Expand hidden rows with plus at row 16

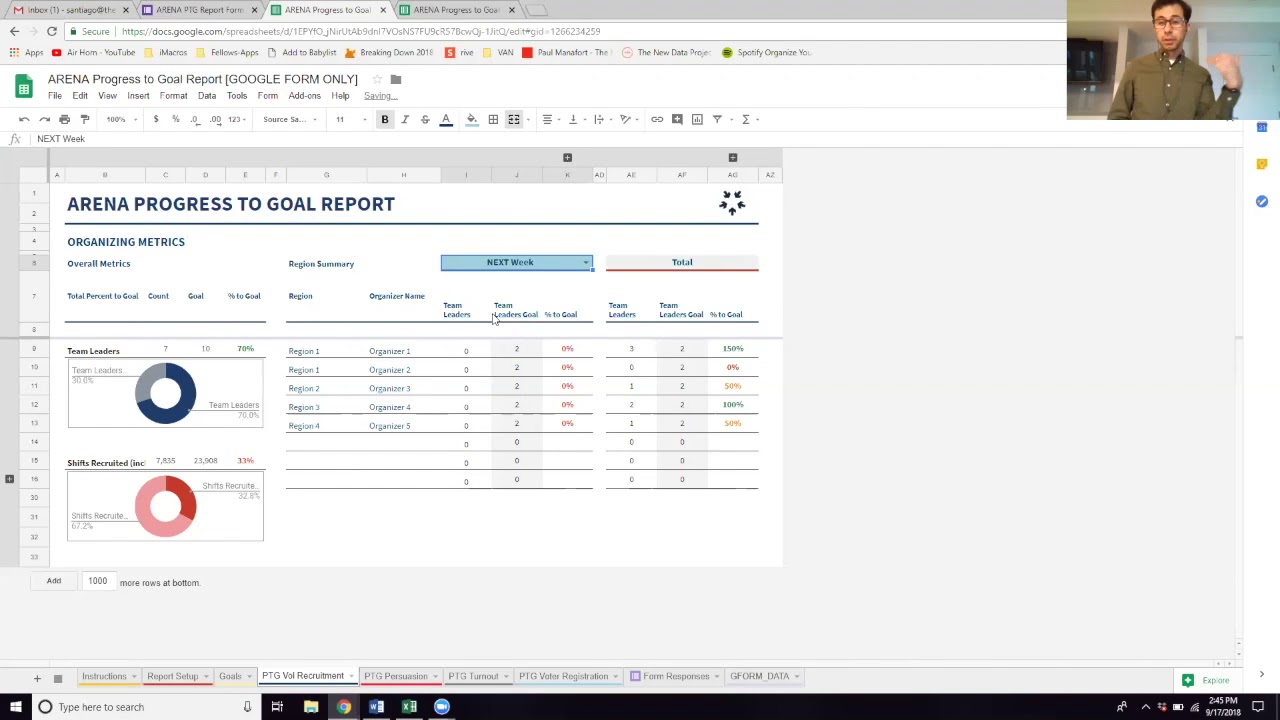[9, 480]
